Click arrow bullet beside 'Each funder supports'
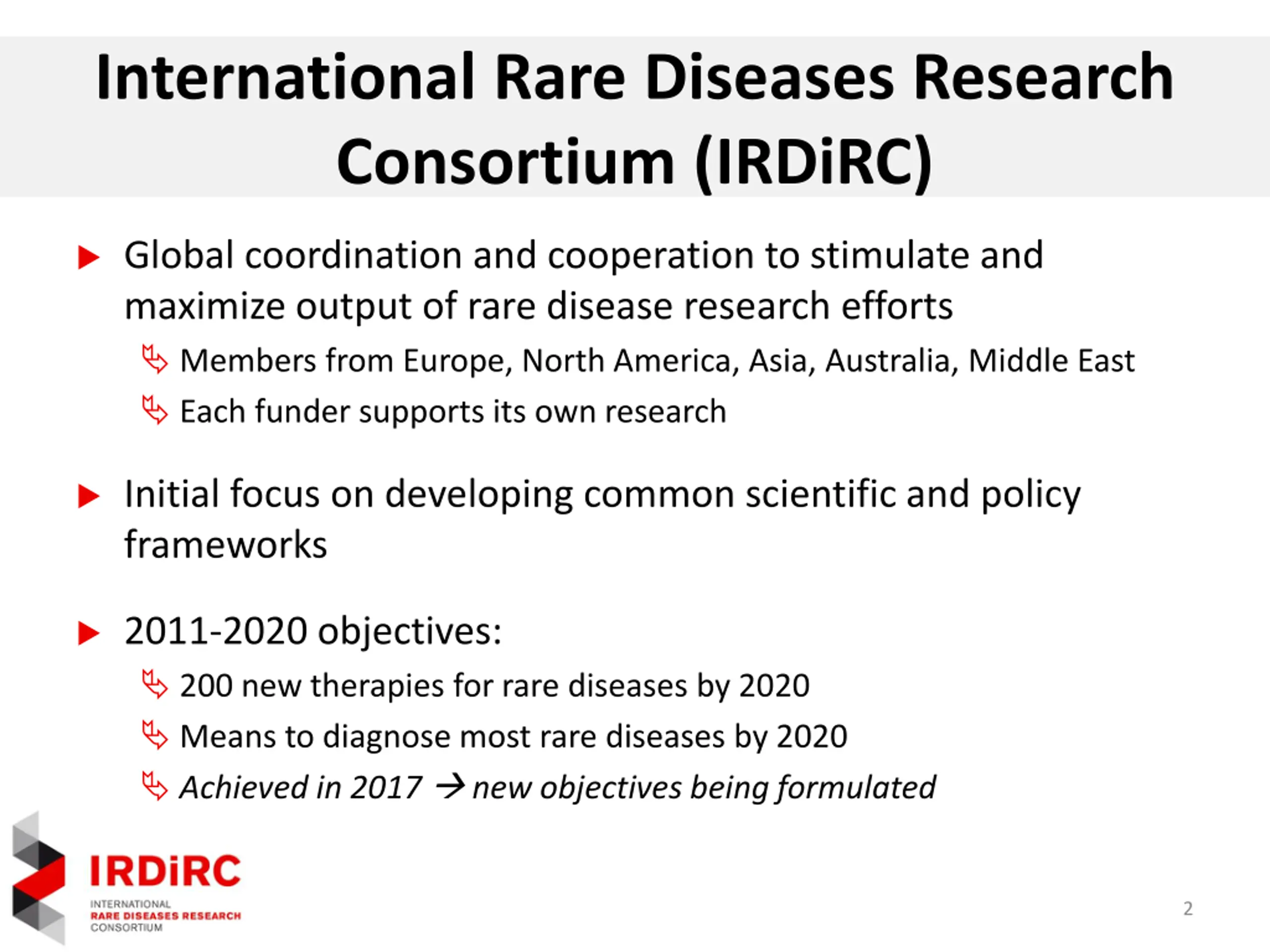Image resolution: width=1270 pixels, height=952 pixels. pos(155,410)
